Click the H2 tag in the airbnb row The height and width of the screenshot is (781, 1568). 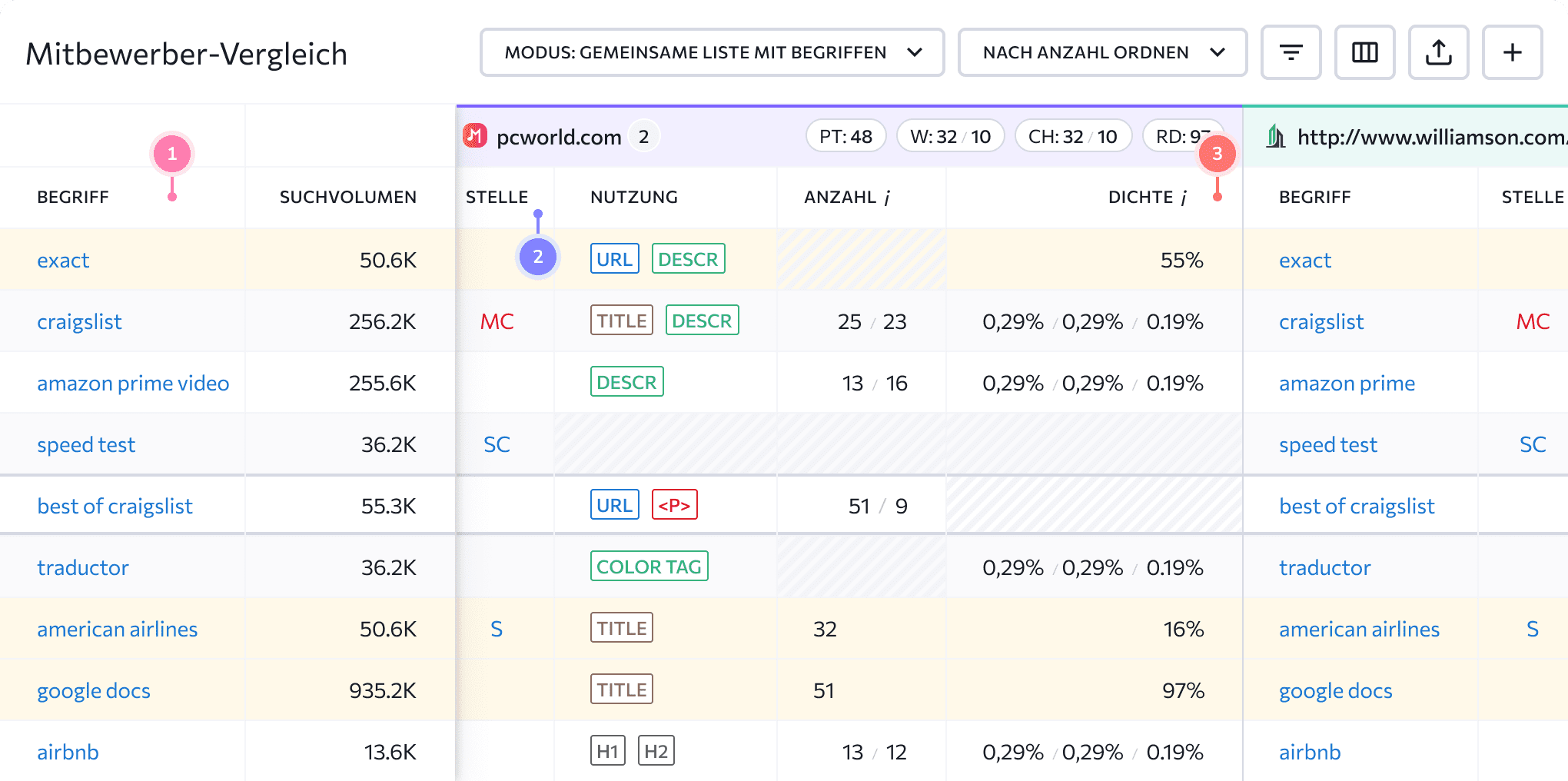point(656,751)
